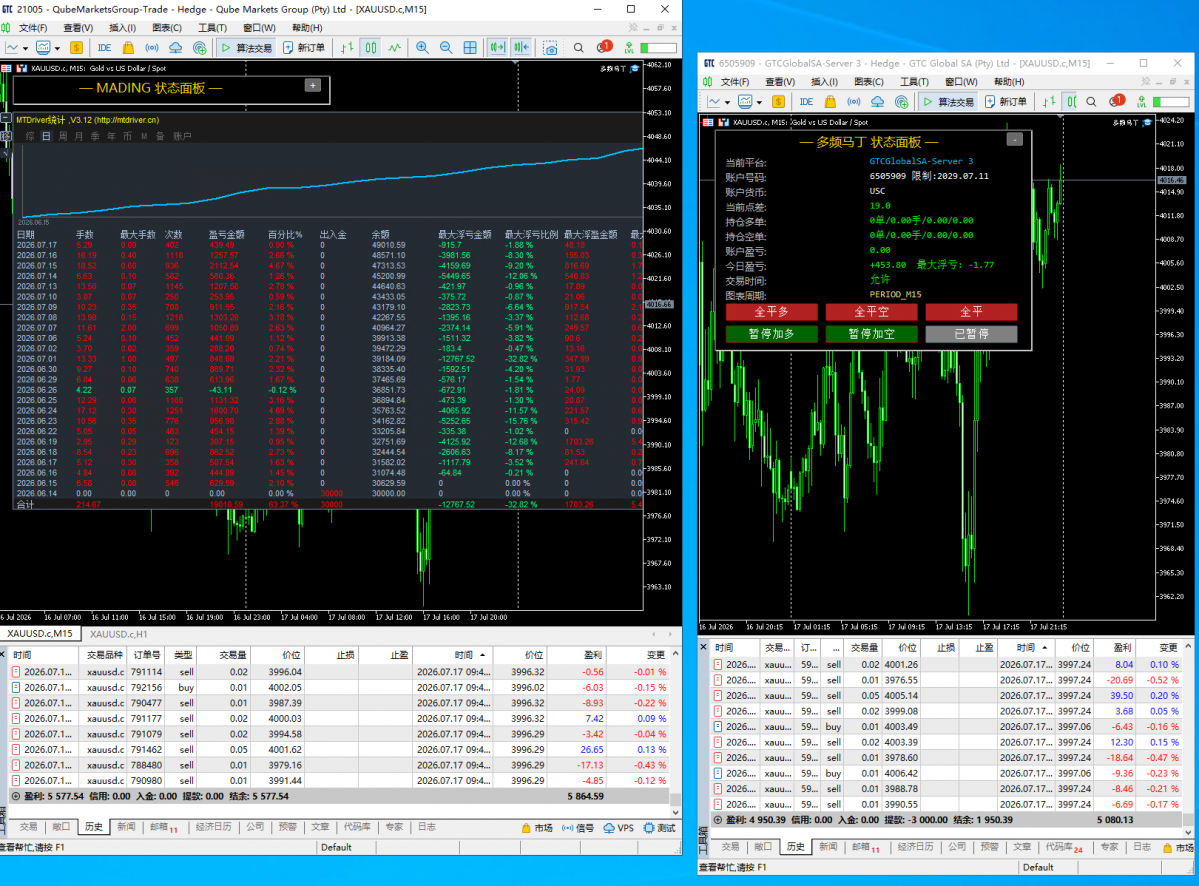Screen dimensions: 1199x886
Task: Select the buy order 792156 history row
Action: click(340, 687)
